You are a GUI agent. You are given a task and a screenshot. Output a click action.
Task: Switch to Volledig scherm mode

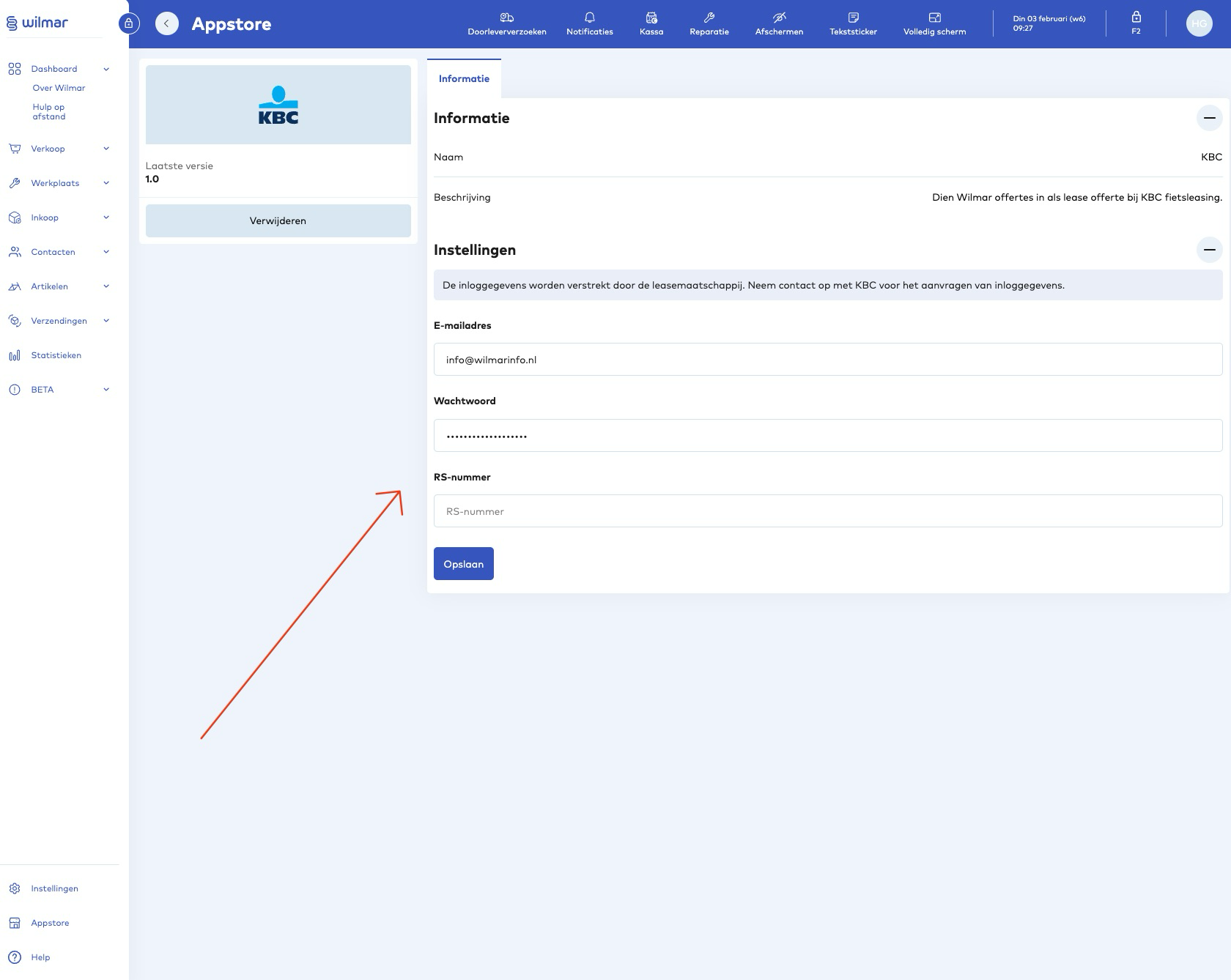(x=934, y=23)
